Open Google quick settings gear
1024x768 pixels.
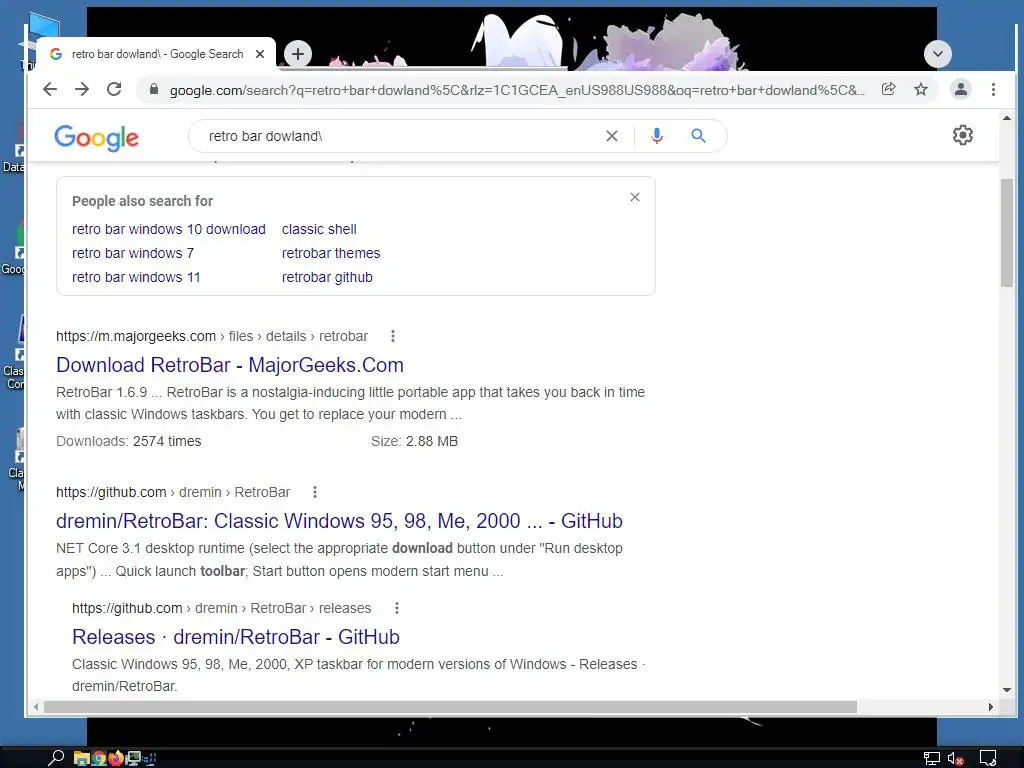[963, 135]
